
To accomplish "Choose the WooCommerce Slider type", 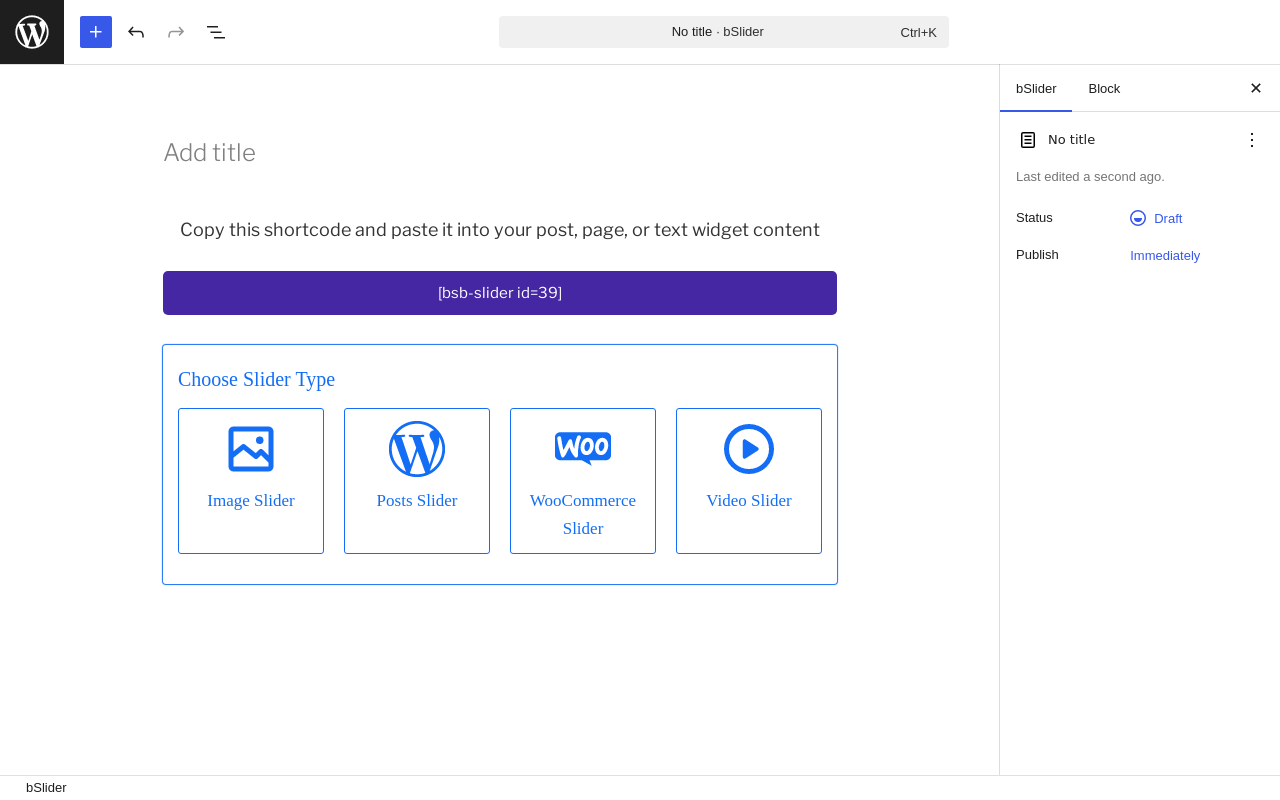I will pos(583,481).
